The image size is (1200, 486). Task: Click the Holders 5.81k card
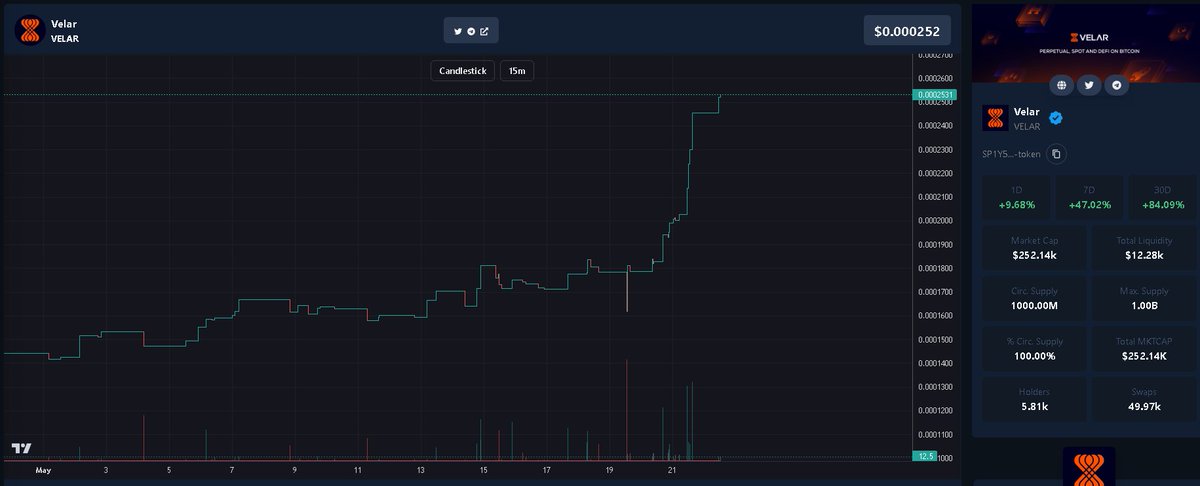[1034, 399]
